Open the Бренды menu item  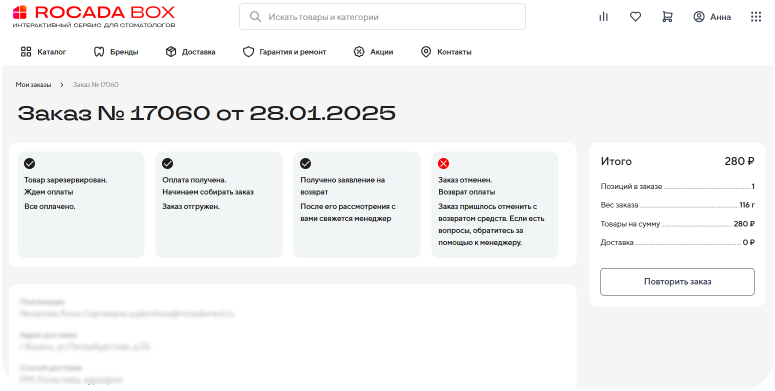(x=124, y=51)
